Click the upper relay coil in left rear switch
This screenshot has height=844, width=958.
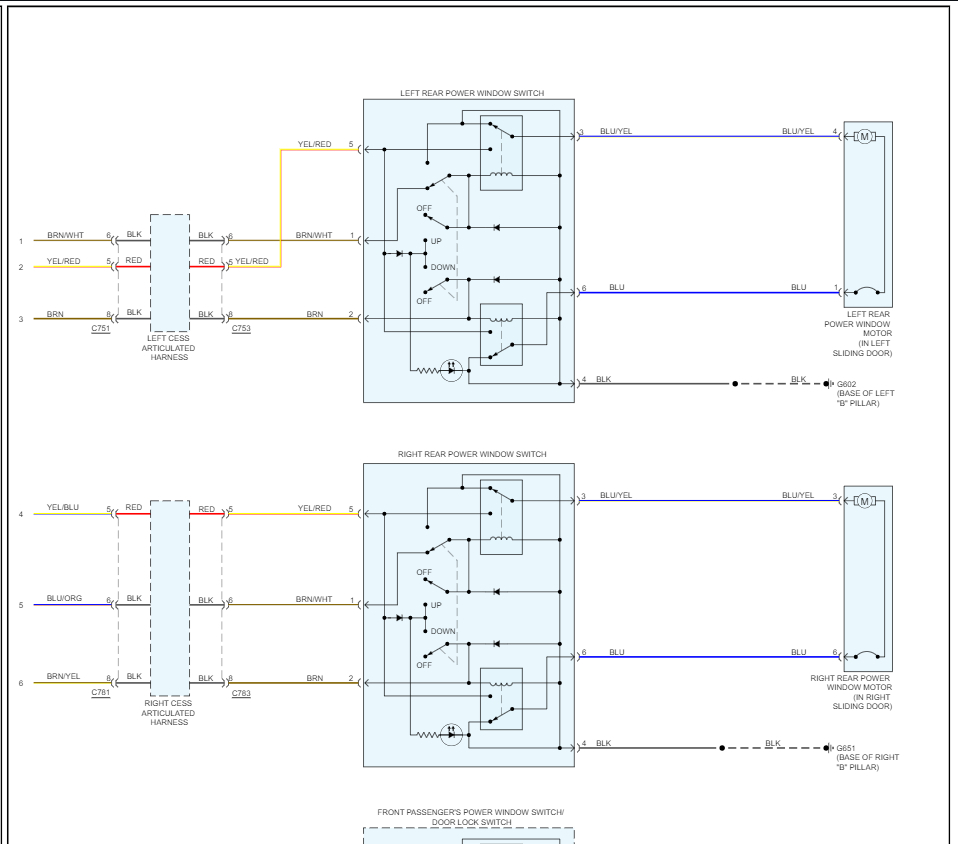(501, 175)
